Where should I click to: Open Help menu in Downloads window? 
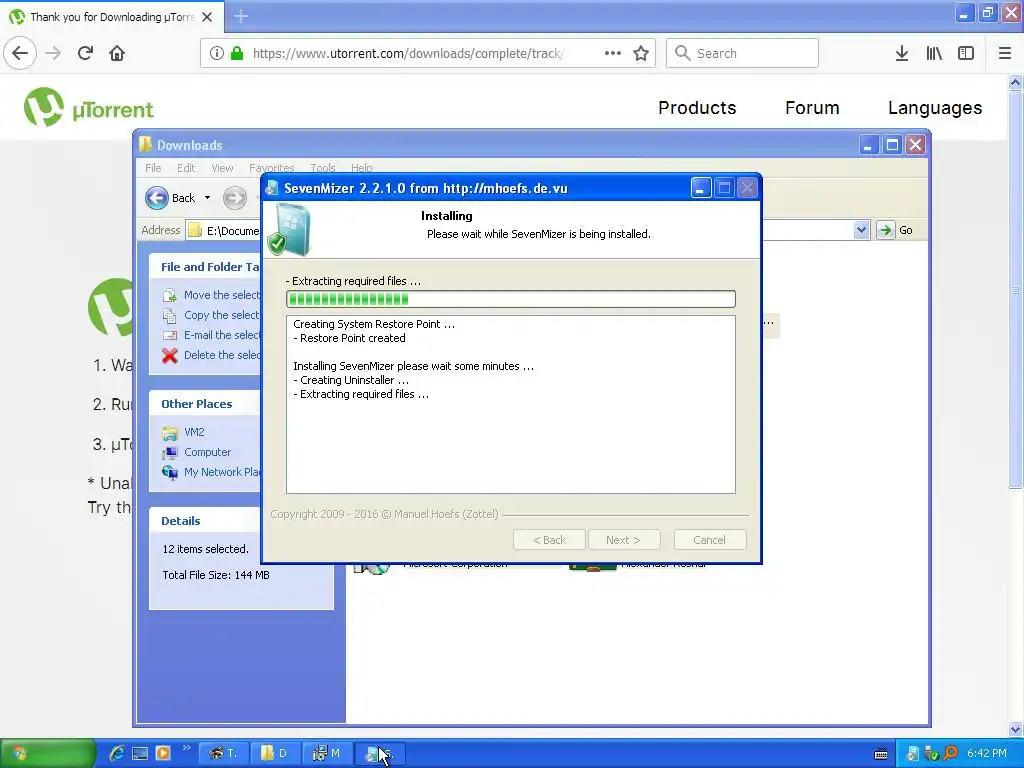361,168
